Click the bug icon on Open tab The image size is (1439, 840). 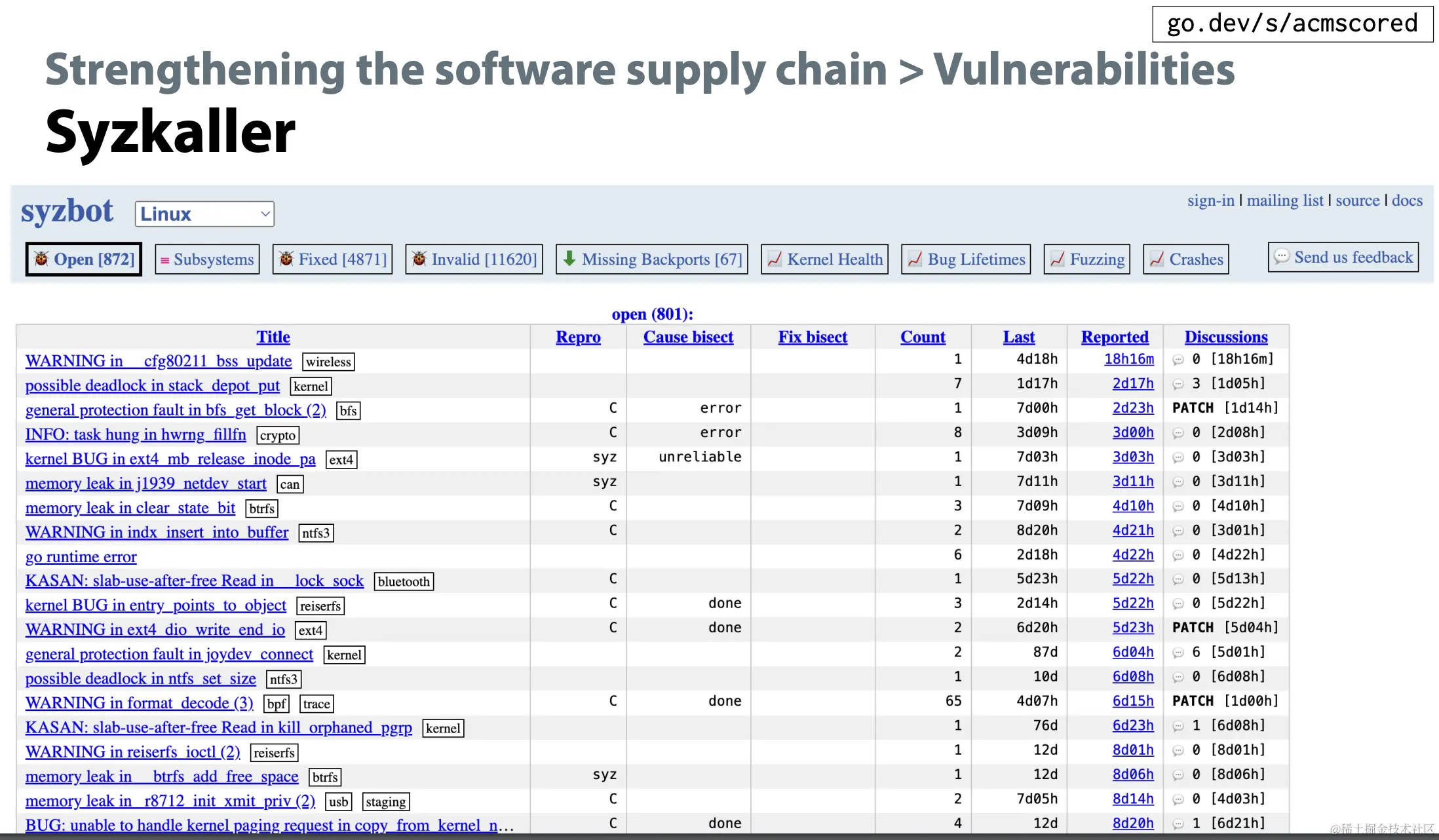click(41, 259)
